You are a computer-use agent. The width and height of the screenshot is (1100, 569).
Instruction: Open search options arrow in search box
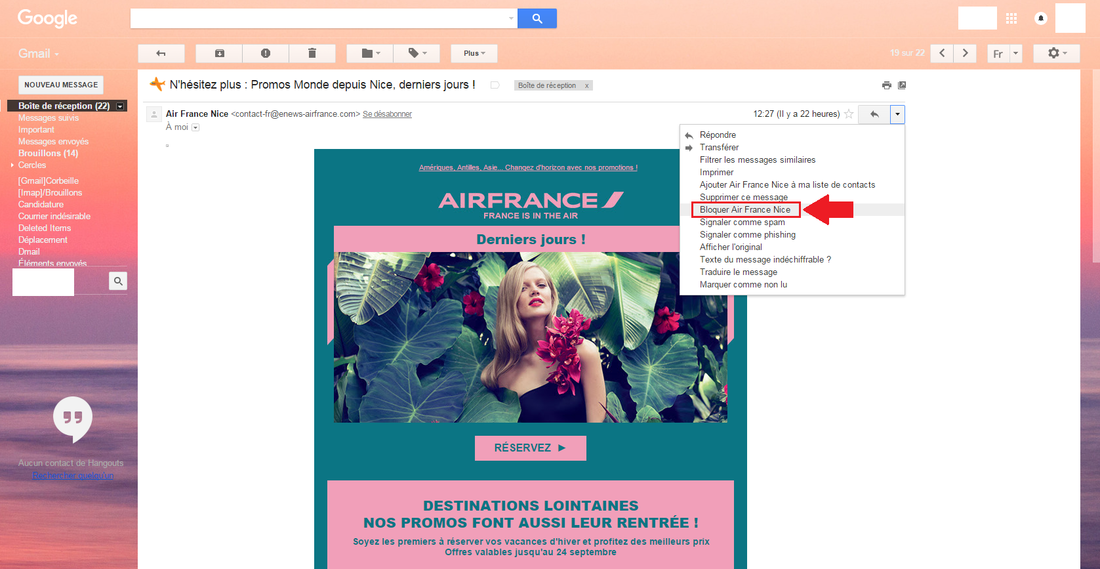point(511,19)
